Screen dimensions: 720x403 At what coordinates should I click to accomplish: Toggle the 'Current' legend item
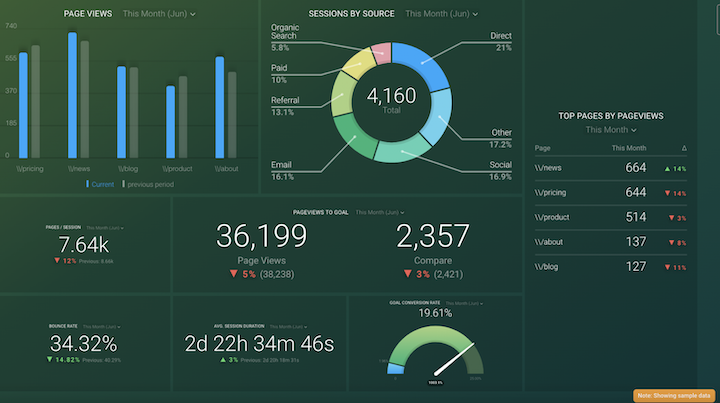pos(100,185)
